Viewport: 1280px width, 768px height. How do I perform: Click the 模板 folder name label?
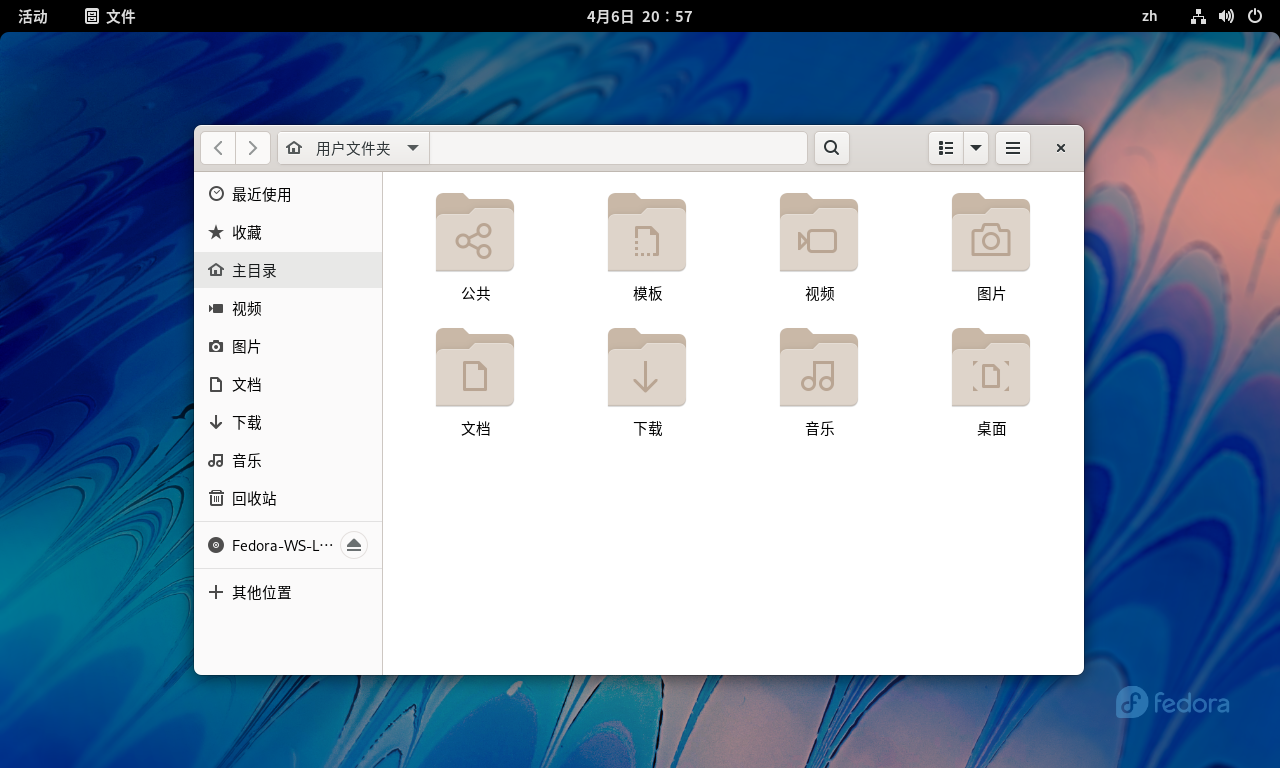pyautogui.click(x=648, y=294)
